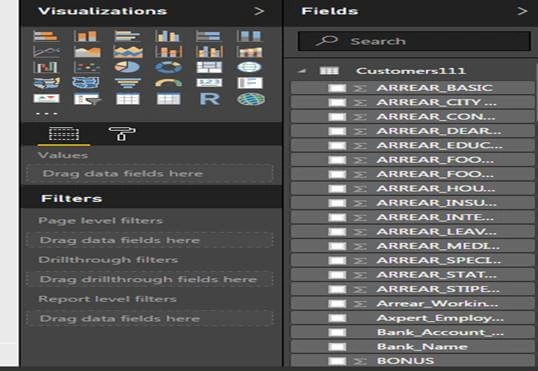Select the Table visual

pos(128,99)
